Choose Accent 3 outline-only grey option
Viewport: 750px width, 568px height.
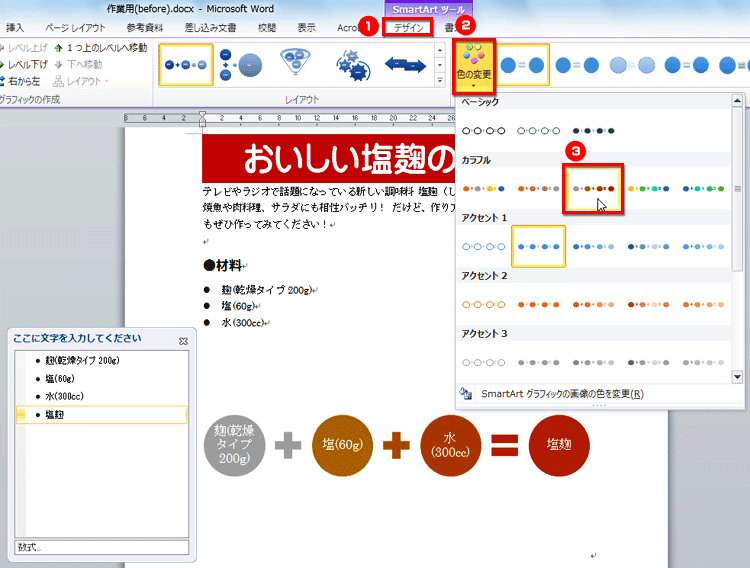click(x=484, y=362)
